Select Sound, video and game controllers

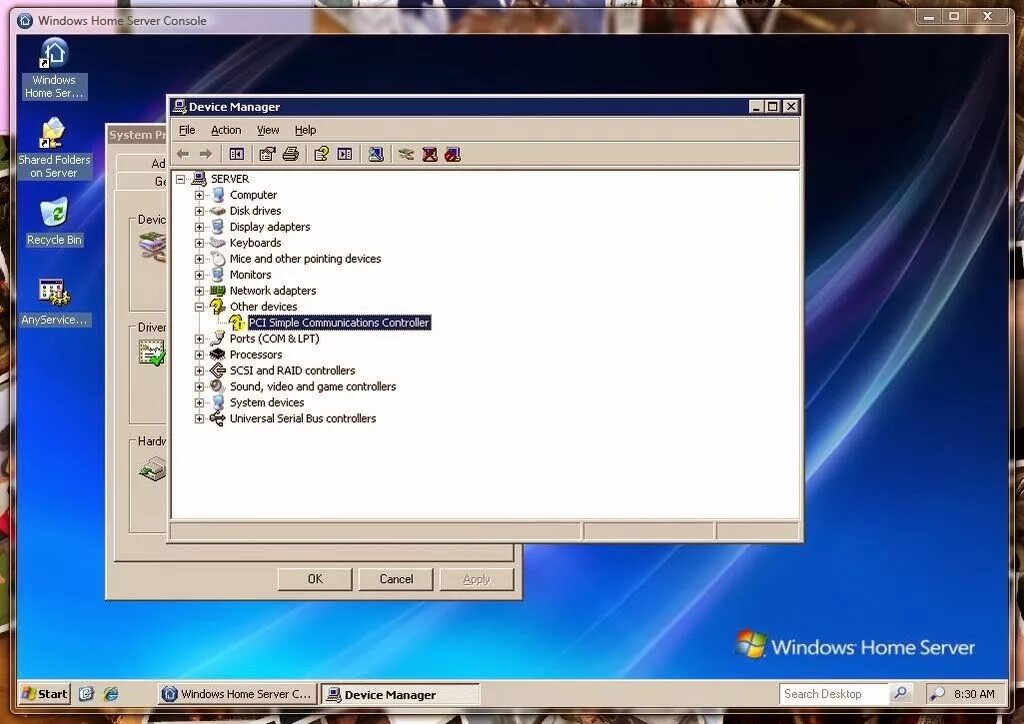point(312,386)
